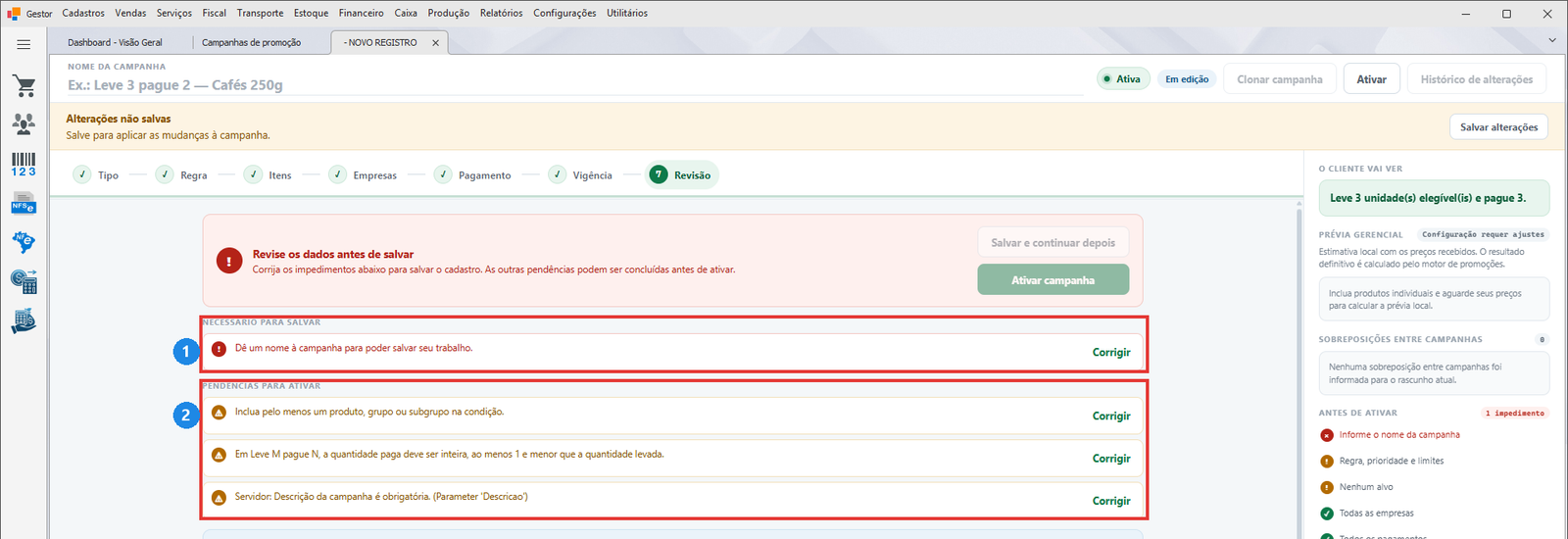Open the NFS-e invoice icon

click(24, 204)
